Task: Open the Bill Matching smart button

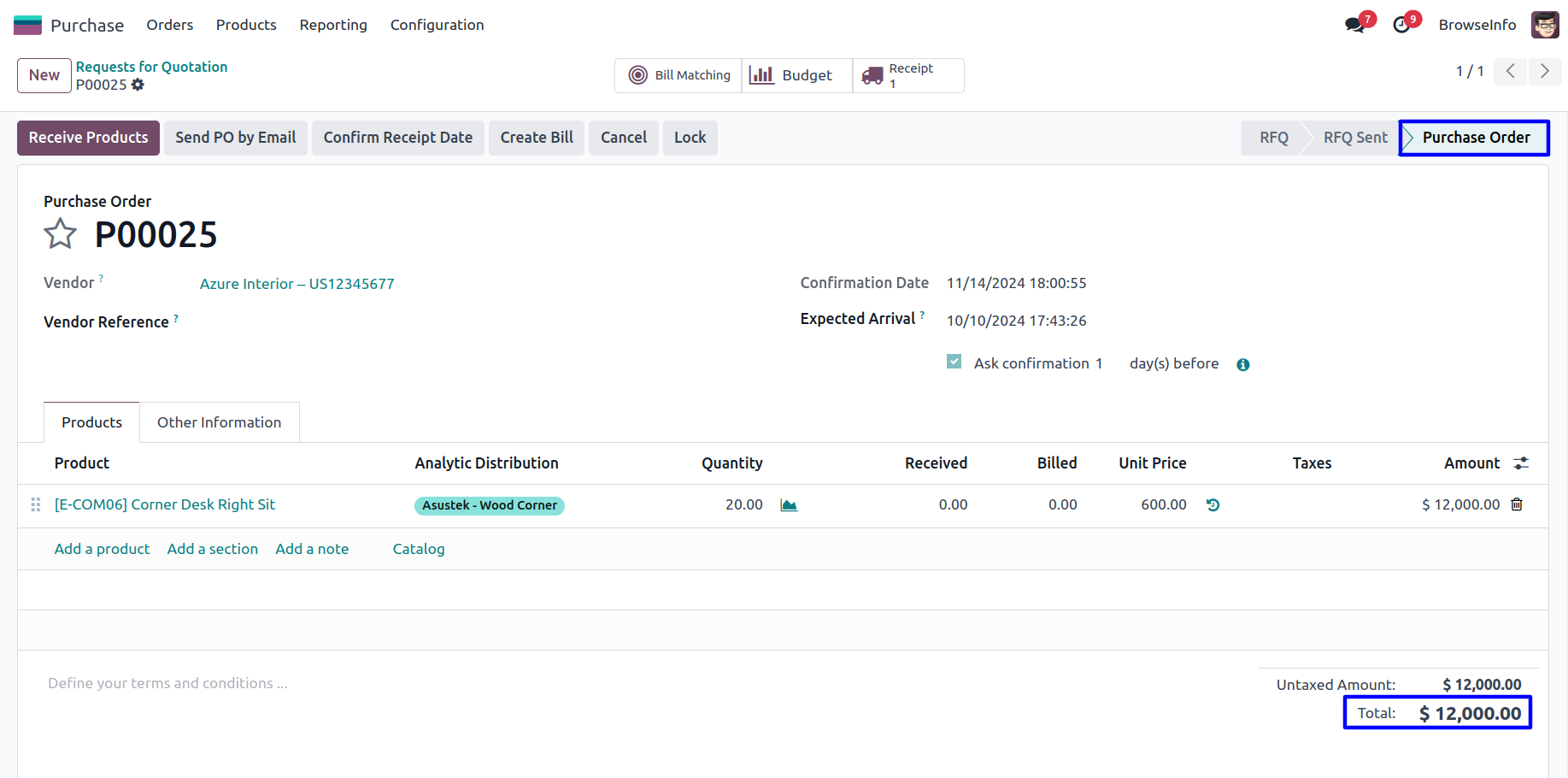Action: [x=679, y=75]
